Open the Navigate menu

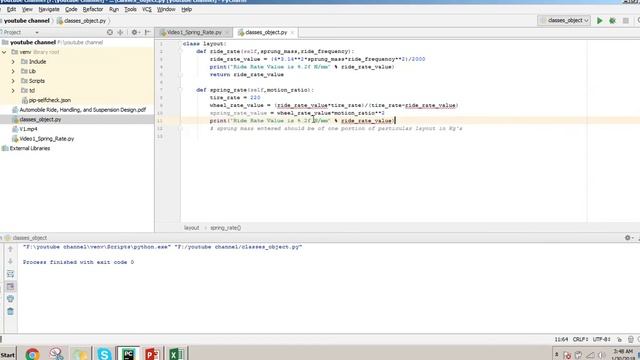49,9
